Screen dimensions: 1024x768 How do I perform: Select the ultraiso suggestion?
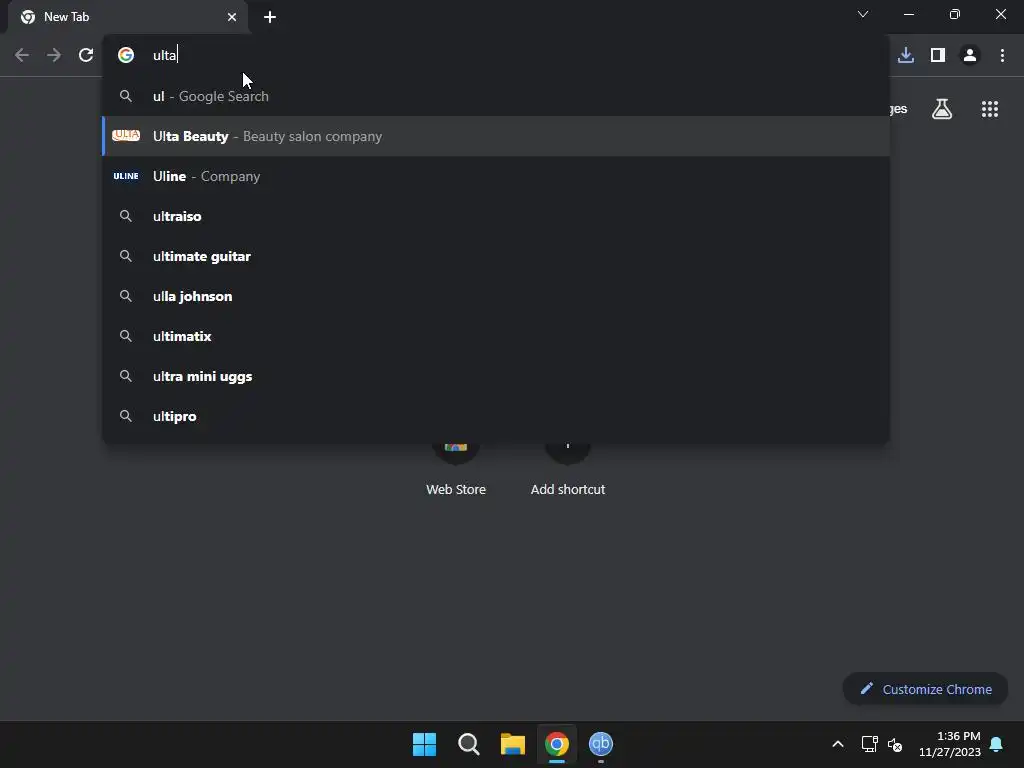point(496,216)
